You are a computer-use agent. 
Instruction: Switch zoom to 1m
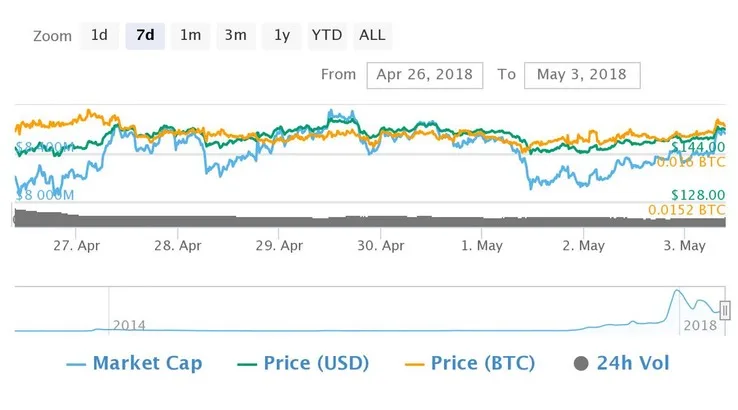pos(190,35)
